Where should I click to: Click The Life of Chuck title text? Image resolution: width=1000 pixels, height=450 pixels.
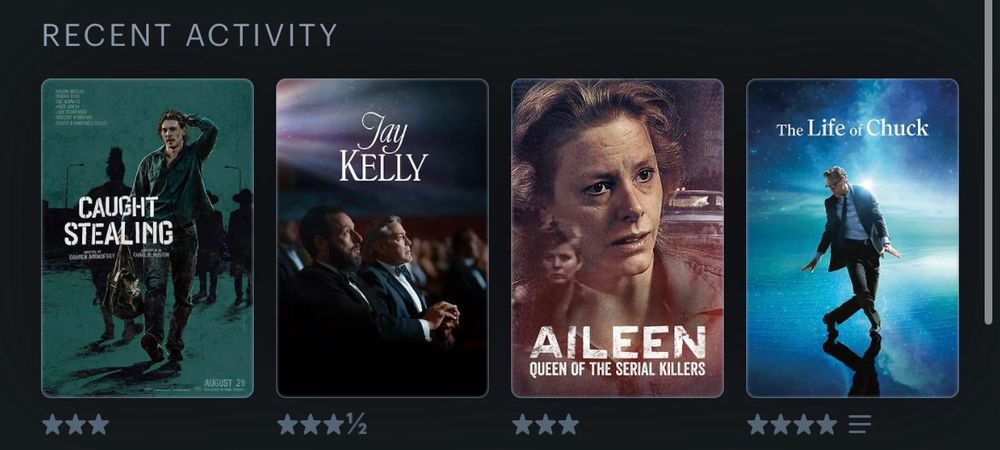click(x=852, y=128)
